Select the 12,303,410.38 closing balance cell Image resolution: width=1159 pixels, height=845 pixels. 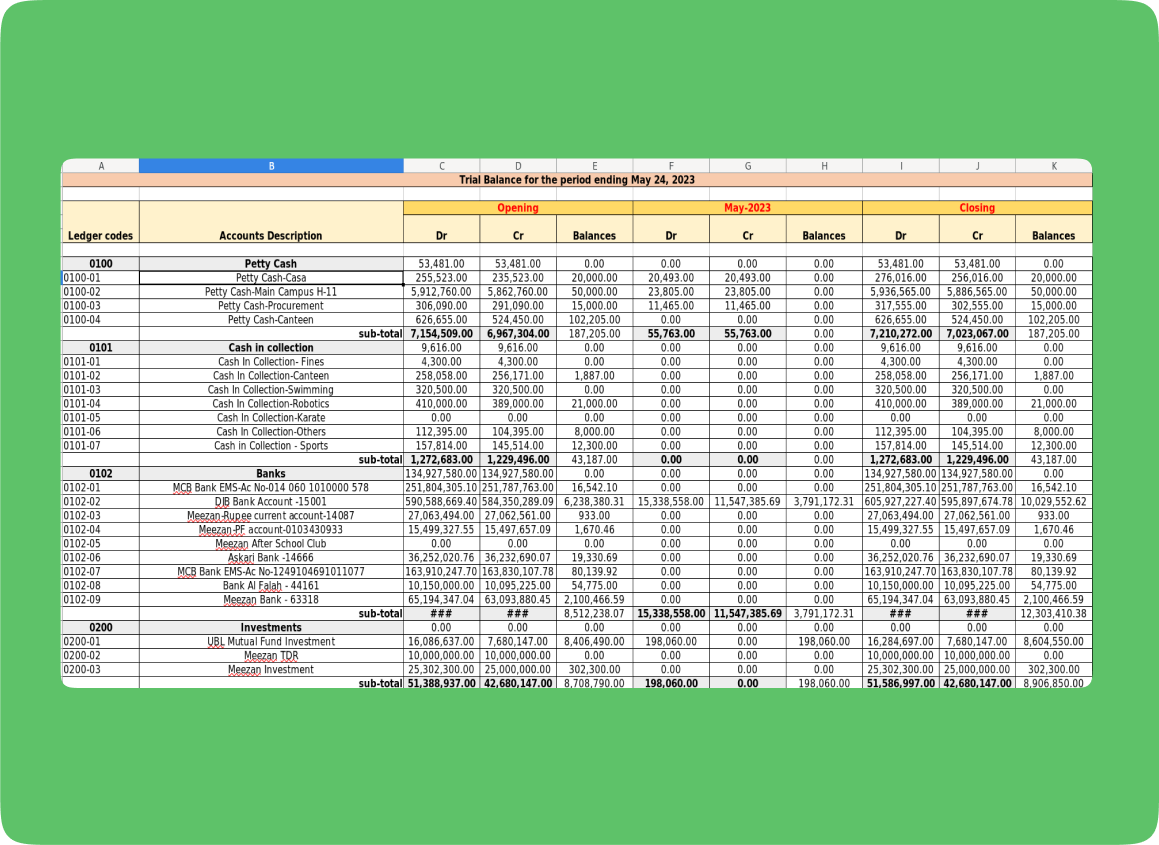tap(1053, 614)
